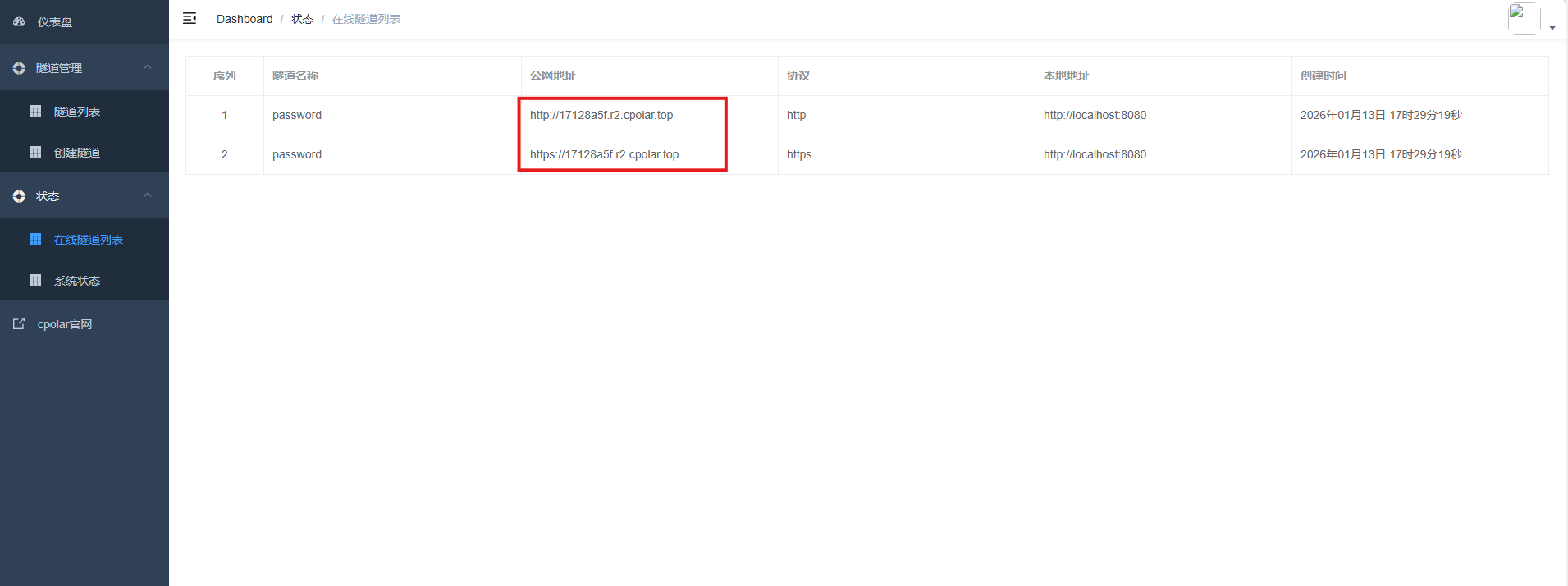Screen dimensions: 1568x586
Task: Select 创建隧道 in the sidebar
Action: (77, 153)
